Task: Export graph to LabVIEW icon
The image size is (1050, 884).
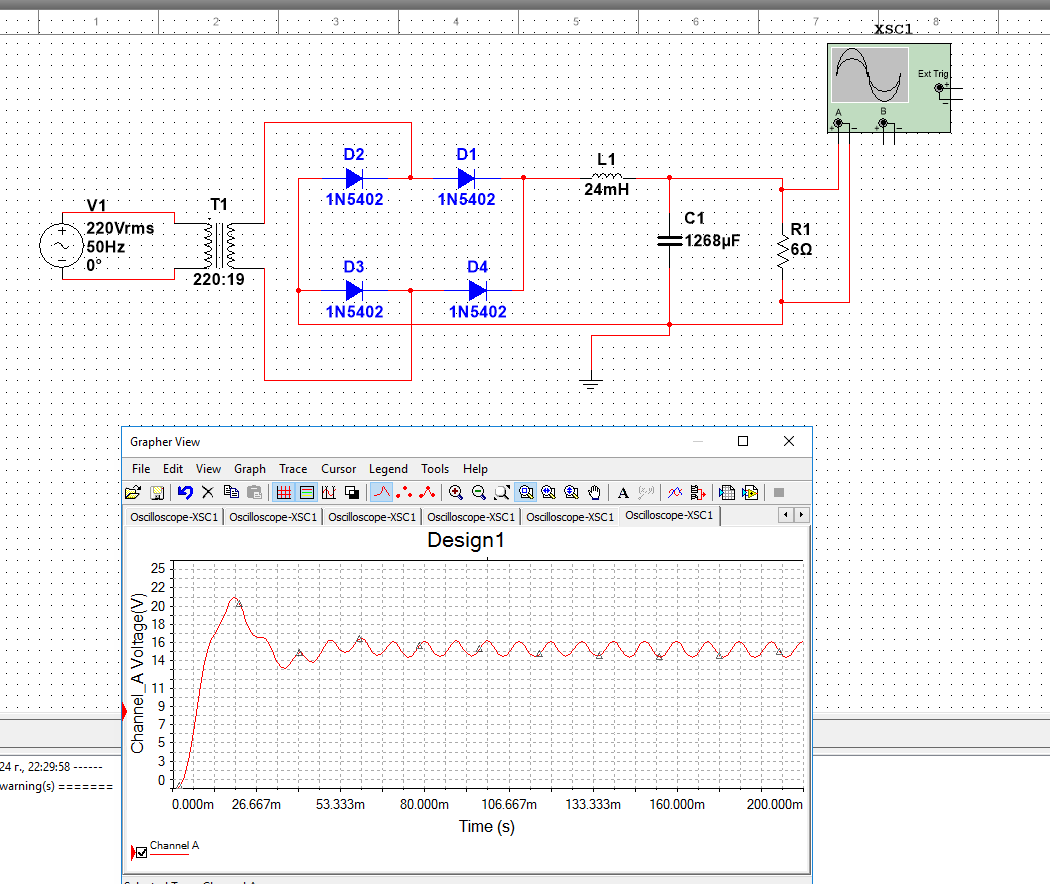Action: pyautogui.click(x=750, y=493)
